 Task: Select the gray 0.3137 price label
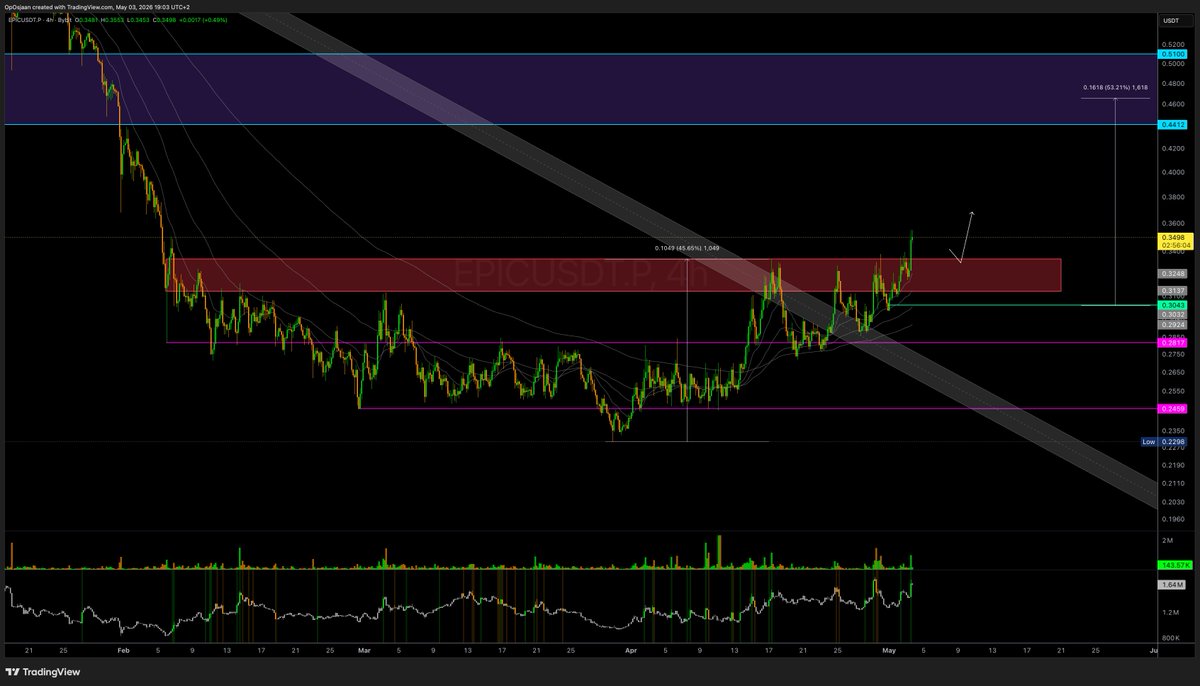(x=1173, y=290)
